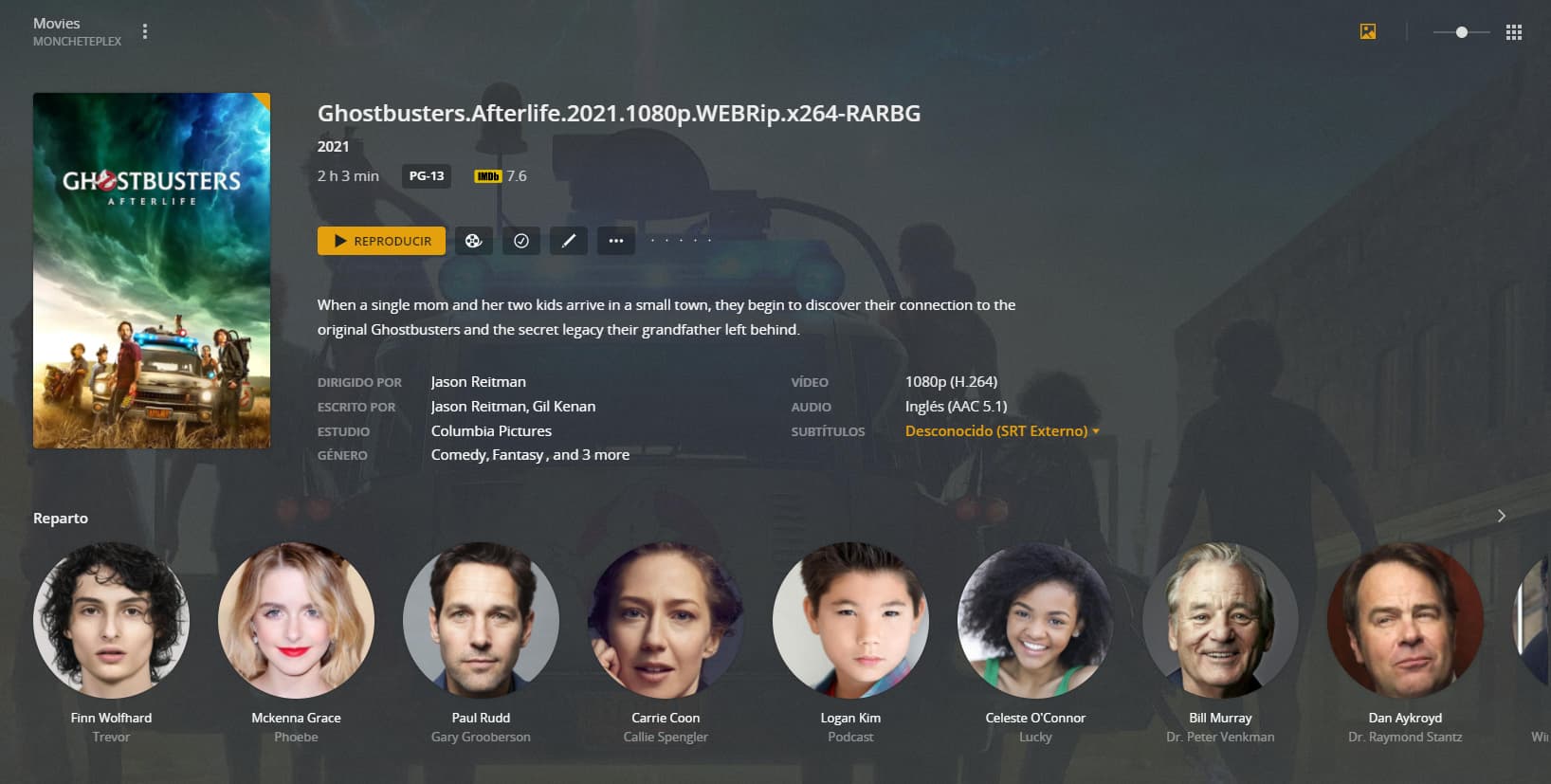Open Logan Kim cast photo
Image resolution: width=1551 pixels, height=784 pixels.
850,620
